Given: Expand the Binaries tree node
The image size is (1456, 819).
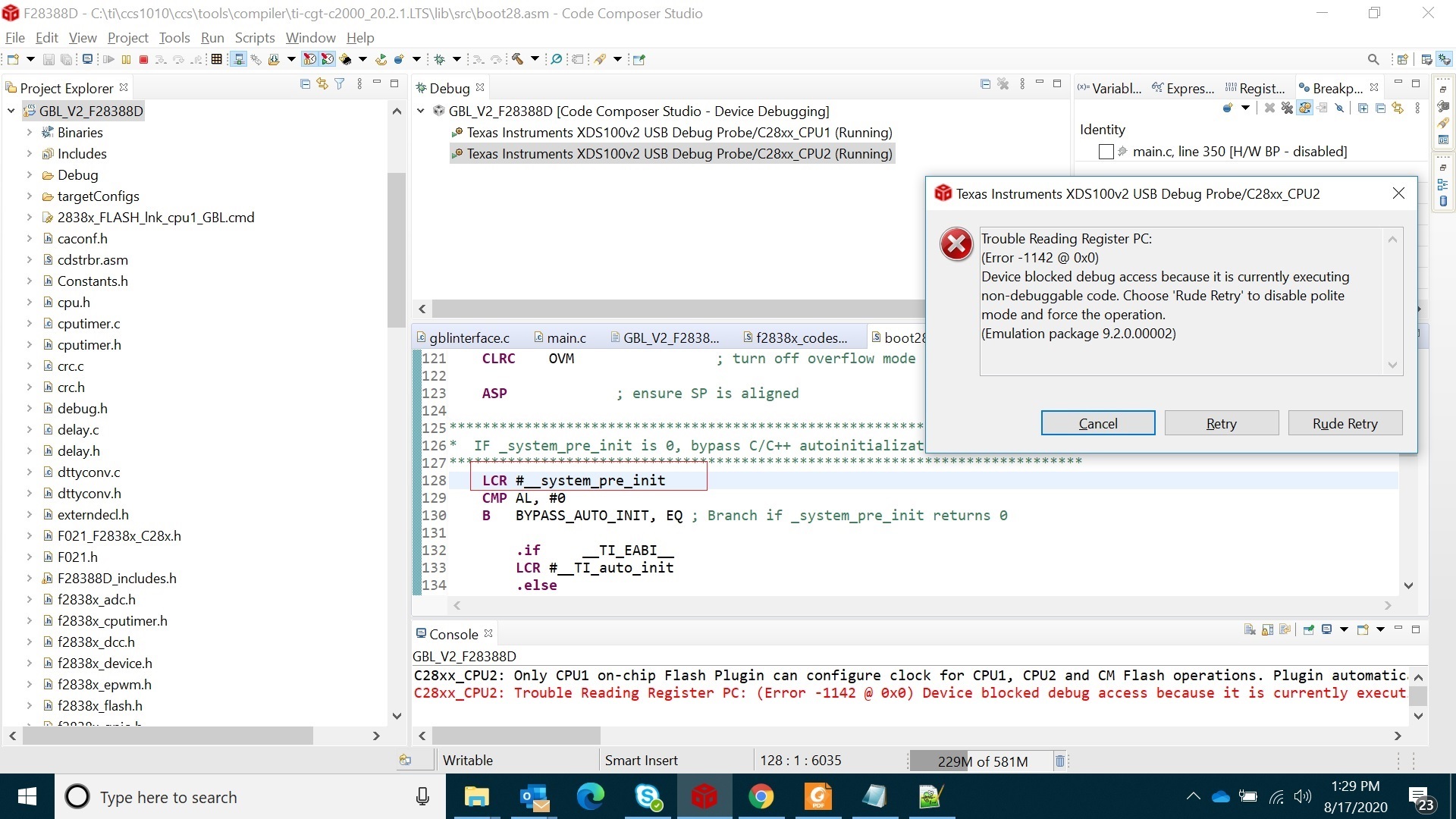Looking at the screenshot, I should click(29, 132).
